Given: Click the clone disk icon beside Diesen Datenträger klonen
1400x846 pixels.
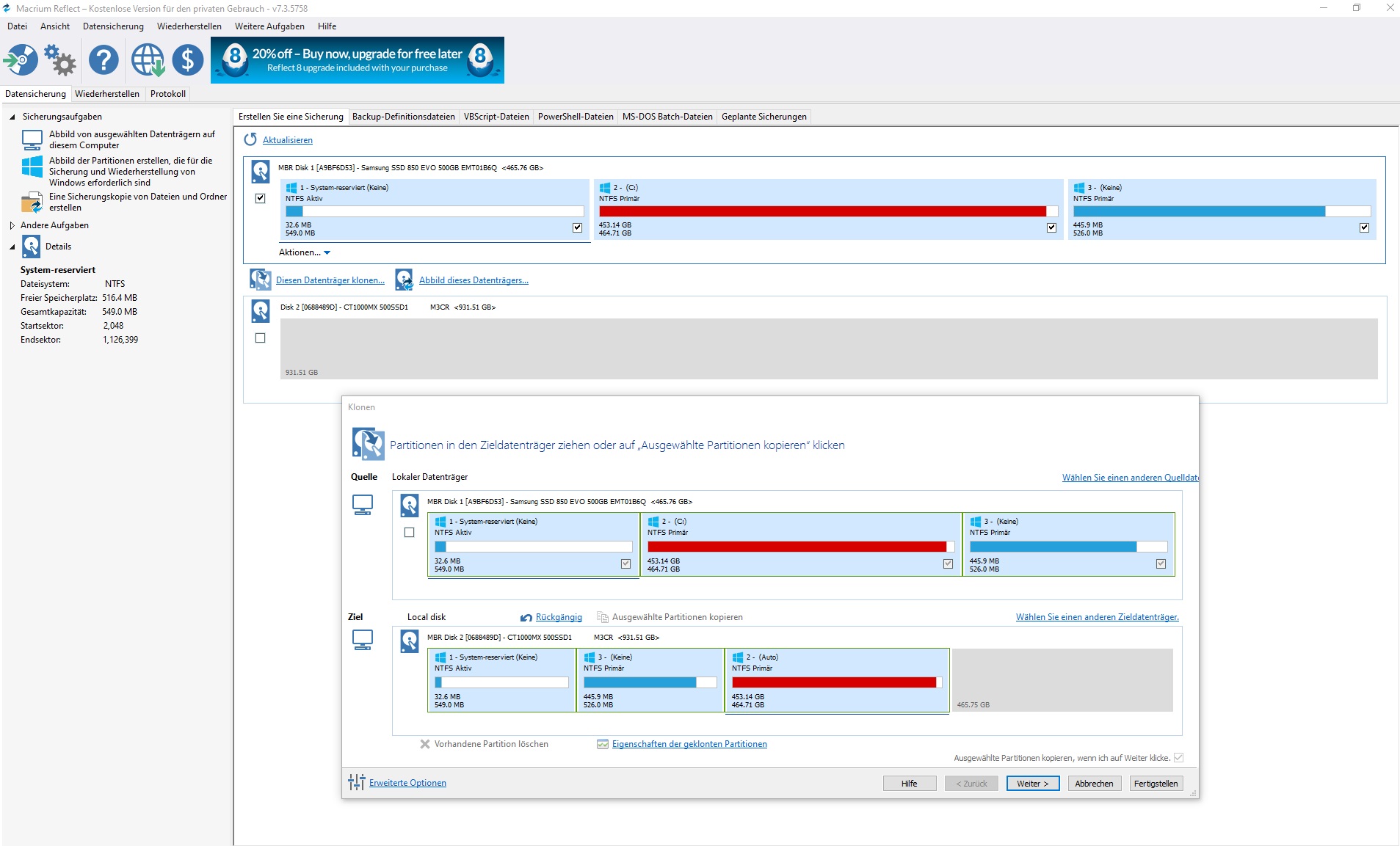Looking at the screenshot, I should pos(260,280).
